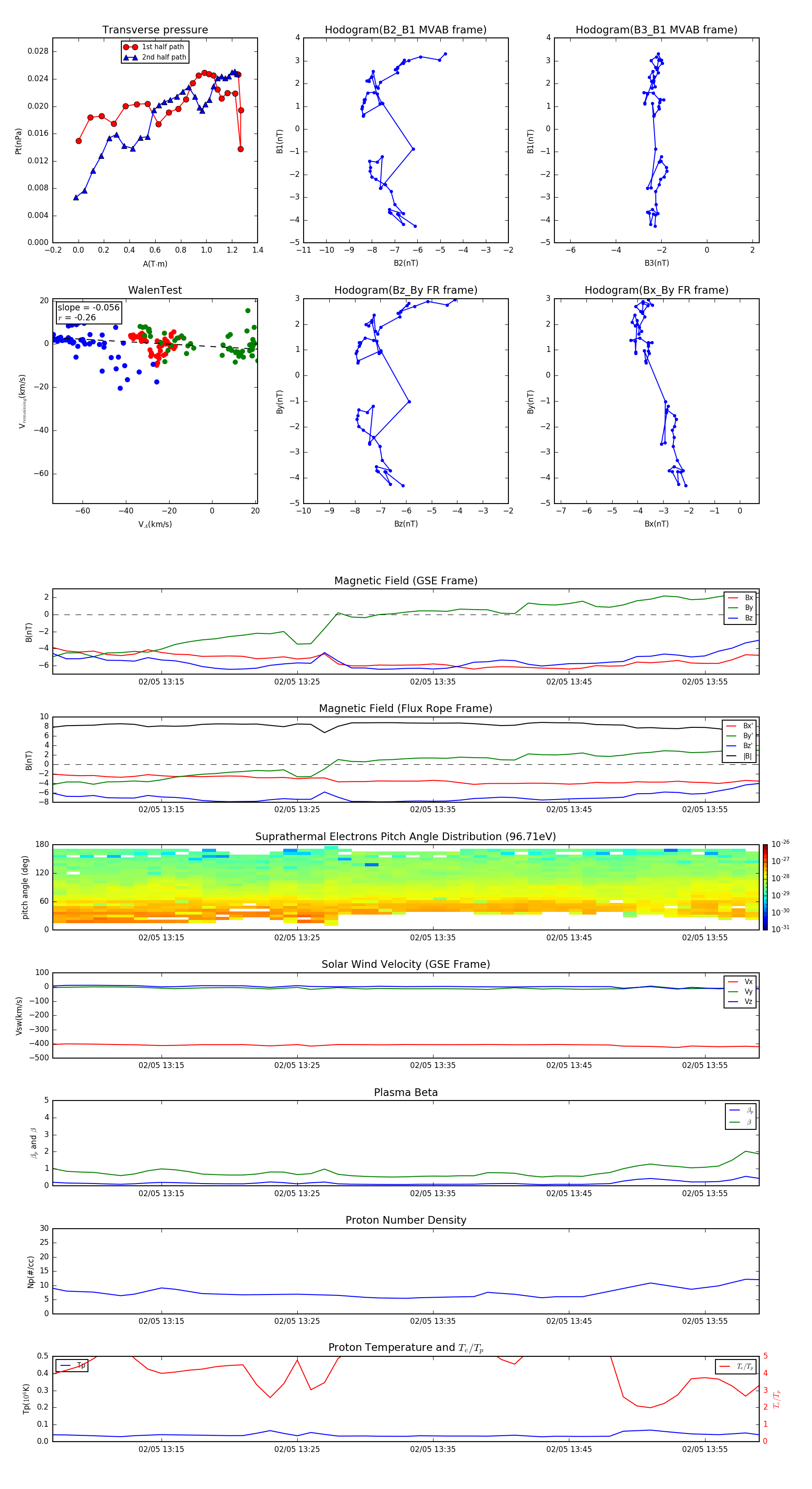Click the 'Bx(nT)' x-axis label
Viewport: 812px width, 1489px height.
pyautogui.click(x=656, y=524)
